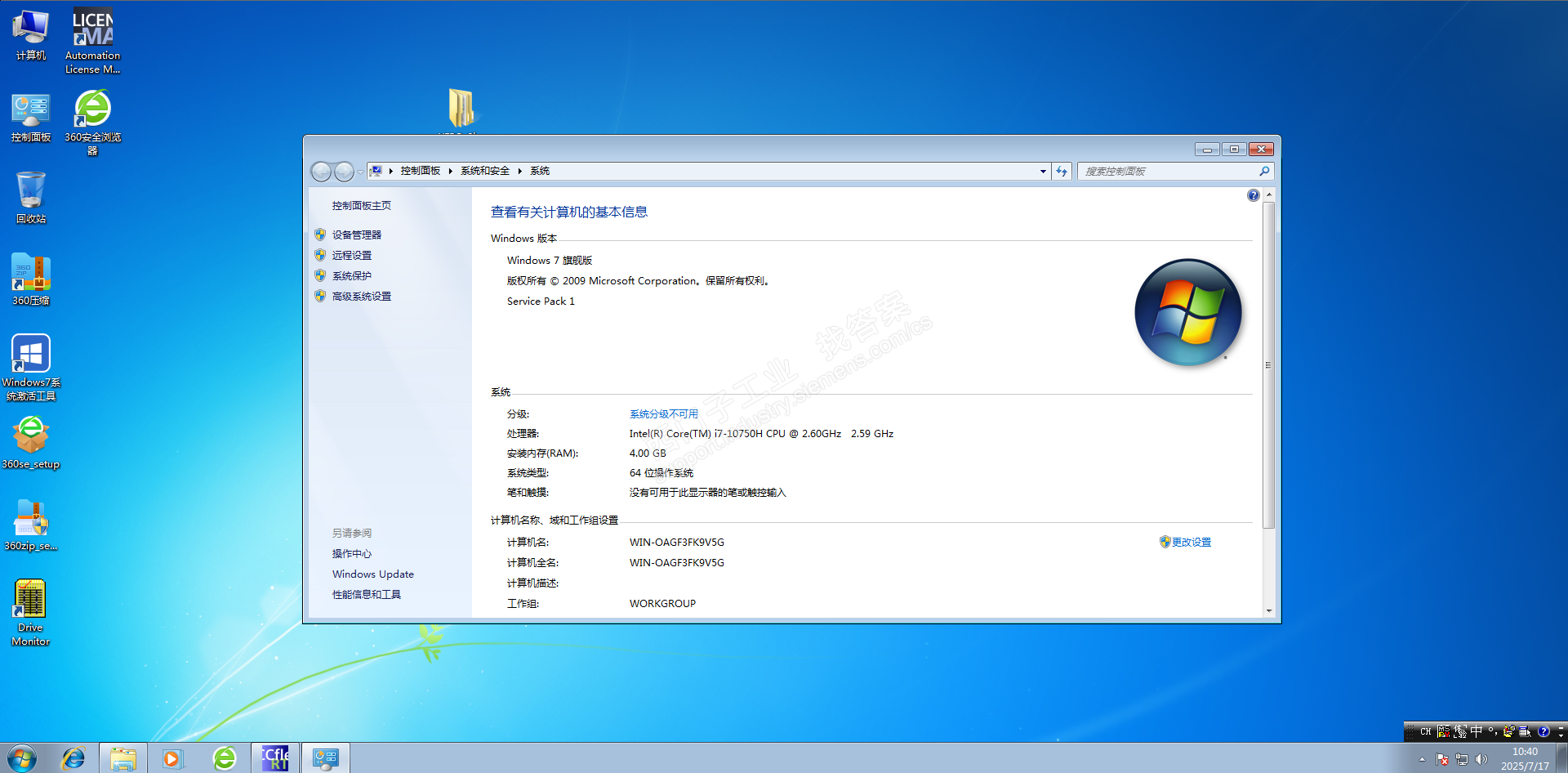
Task: Open 性能信息和工具 sidebar link
Action: pos(367,595)
